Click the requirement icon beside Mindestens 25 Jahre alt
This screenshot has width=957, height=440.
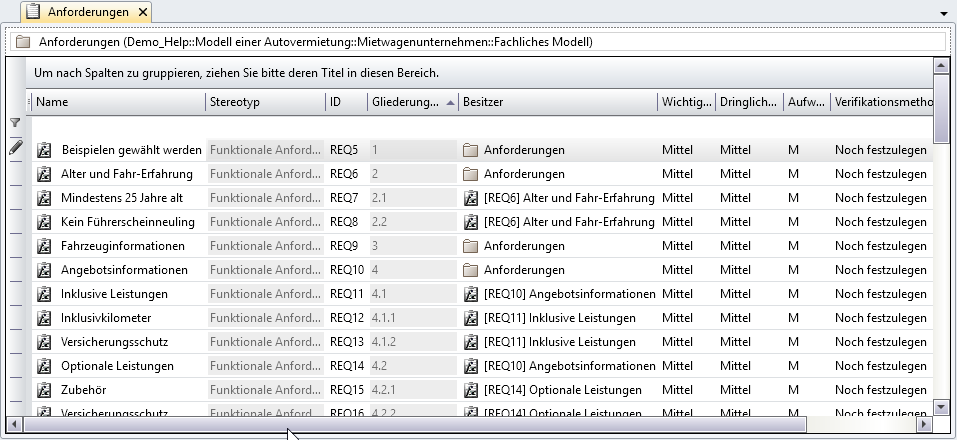44,198
